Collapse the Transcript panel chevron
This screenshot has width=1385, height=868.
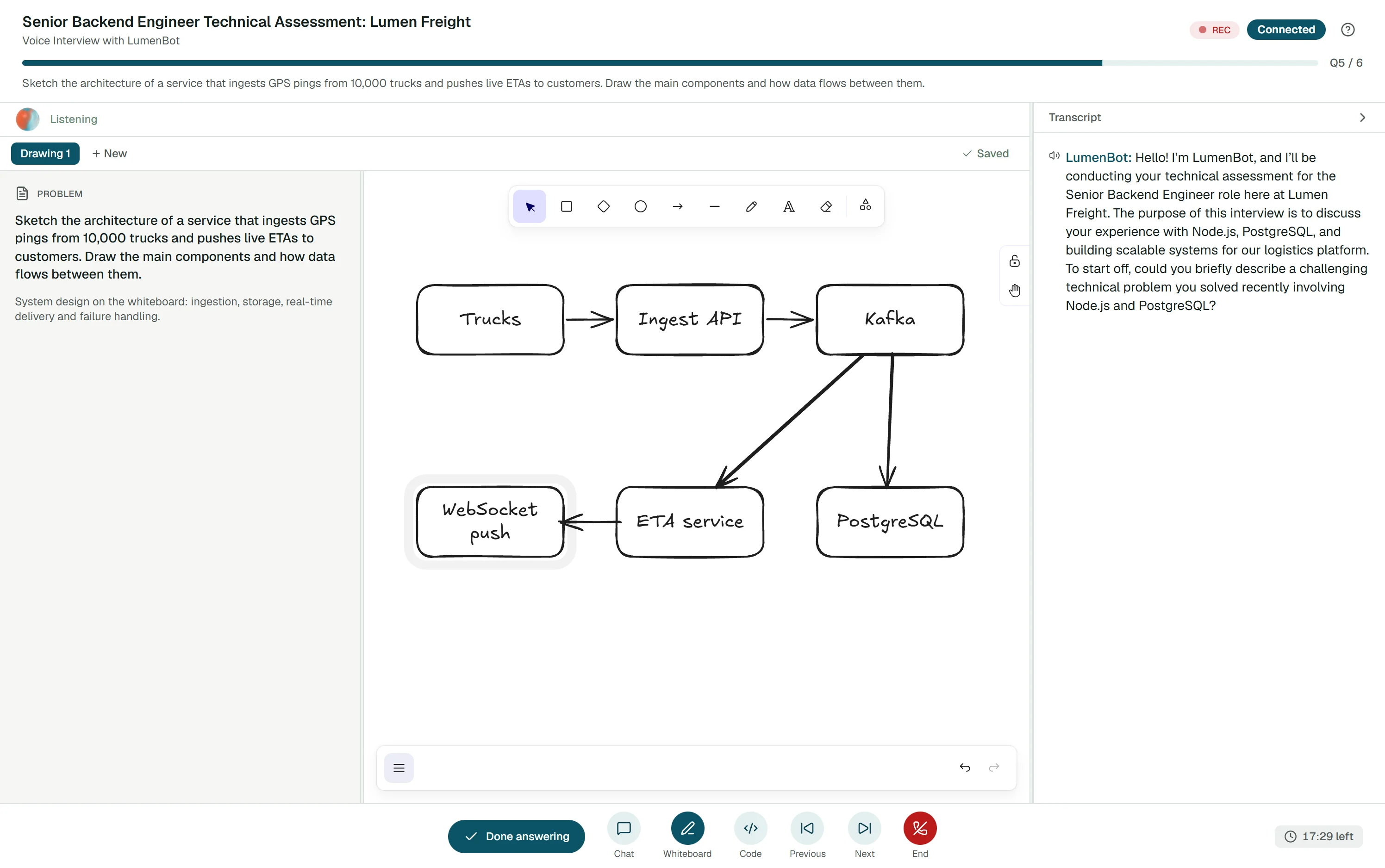(1362, 118)
